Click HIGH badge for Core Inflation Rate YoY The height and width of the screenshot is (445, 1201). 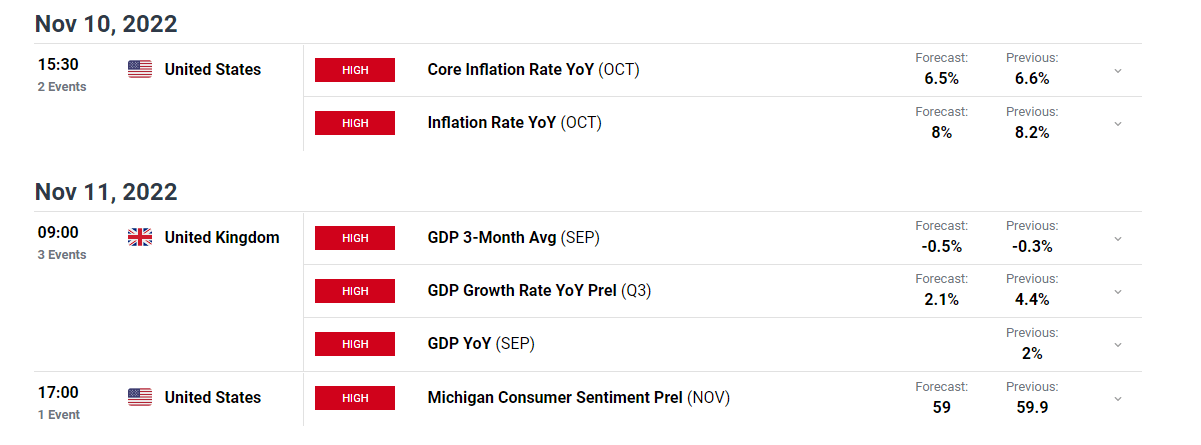(355, 70)
